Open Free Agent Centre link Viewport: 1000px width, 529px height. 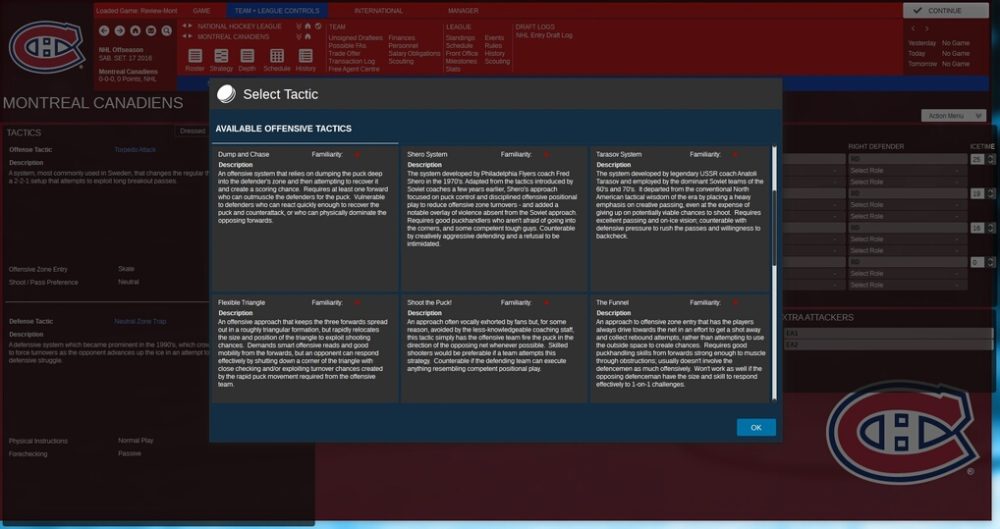point(354,69)
